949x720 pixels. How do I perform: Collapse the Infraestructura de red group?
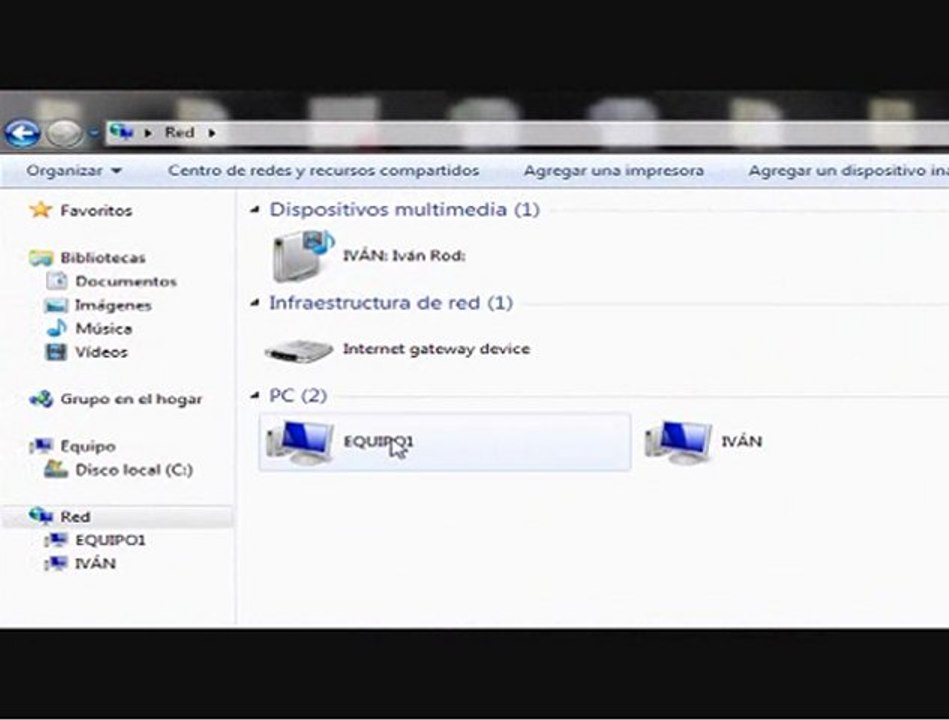click(255, 303)
